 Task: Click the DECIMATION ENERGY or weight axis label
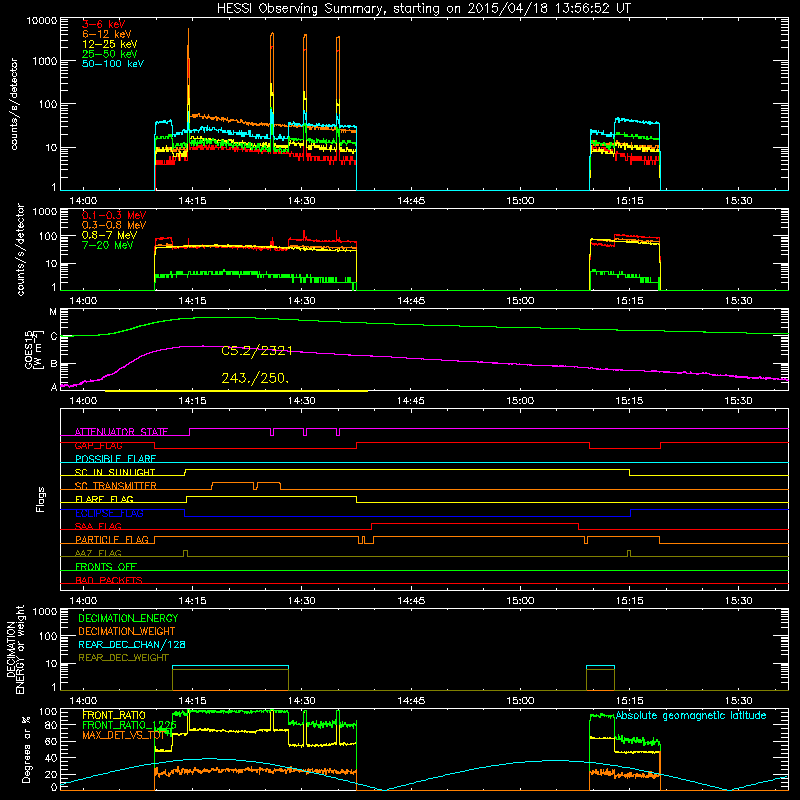(15, 649)
